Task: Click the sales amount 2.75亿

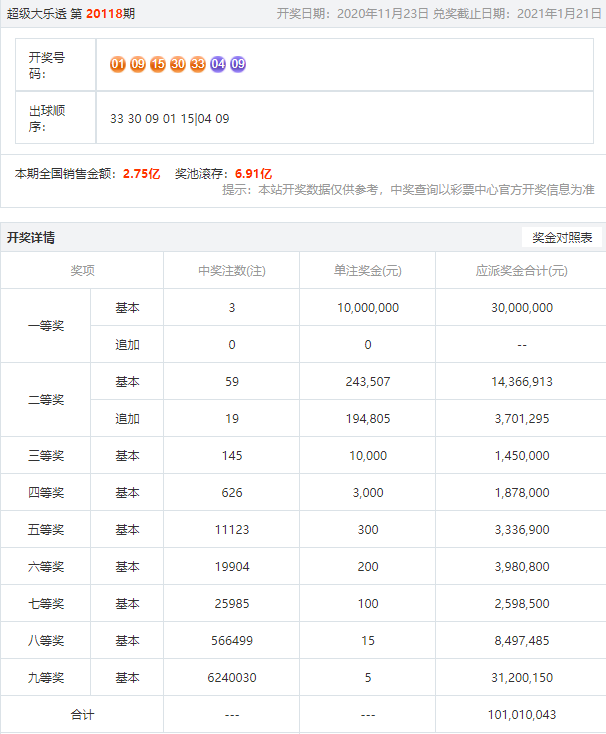Action: coord(141,173)
